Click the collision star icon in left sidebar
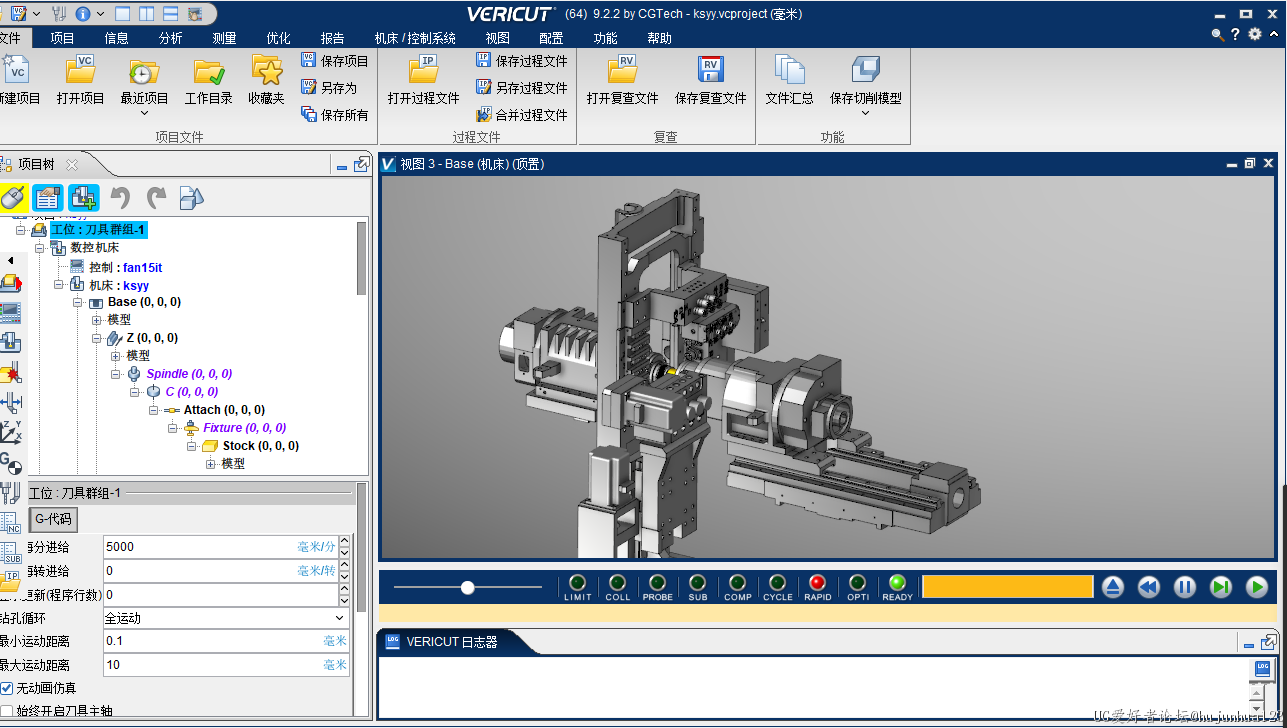This screenshot has height=728, width=1287. click(x=11, y=373)
